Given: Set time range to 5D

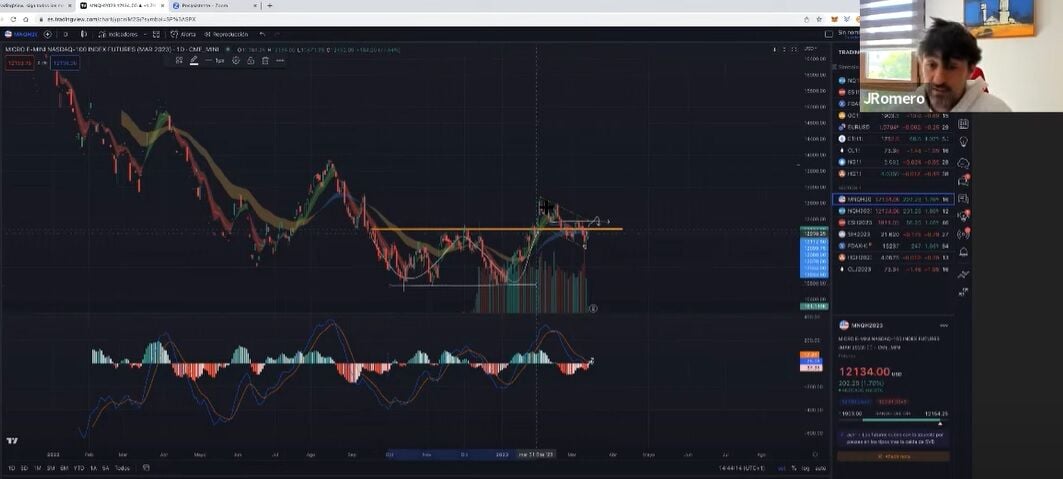Looking at the screenshot, I should (x=24, y=468).
